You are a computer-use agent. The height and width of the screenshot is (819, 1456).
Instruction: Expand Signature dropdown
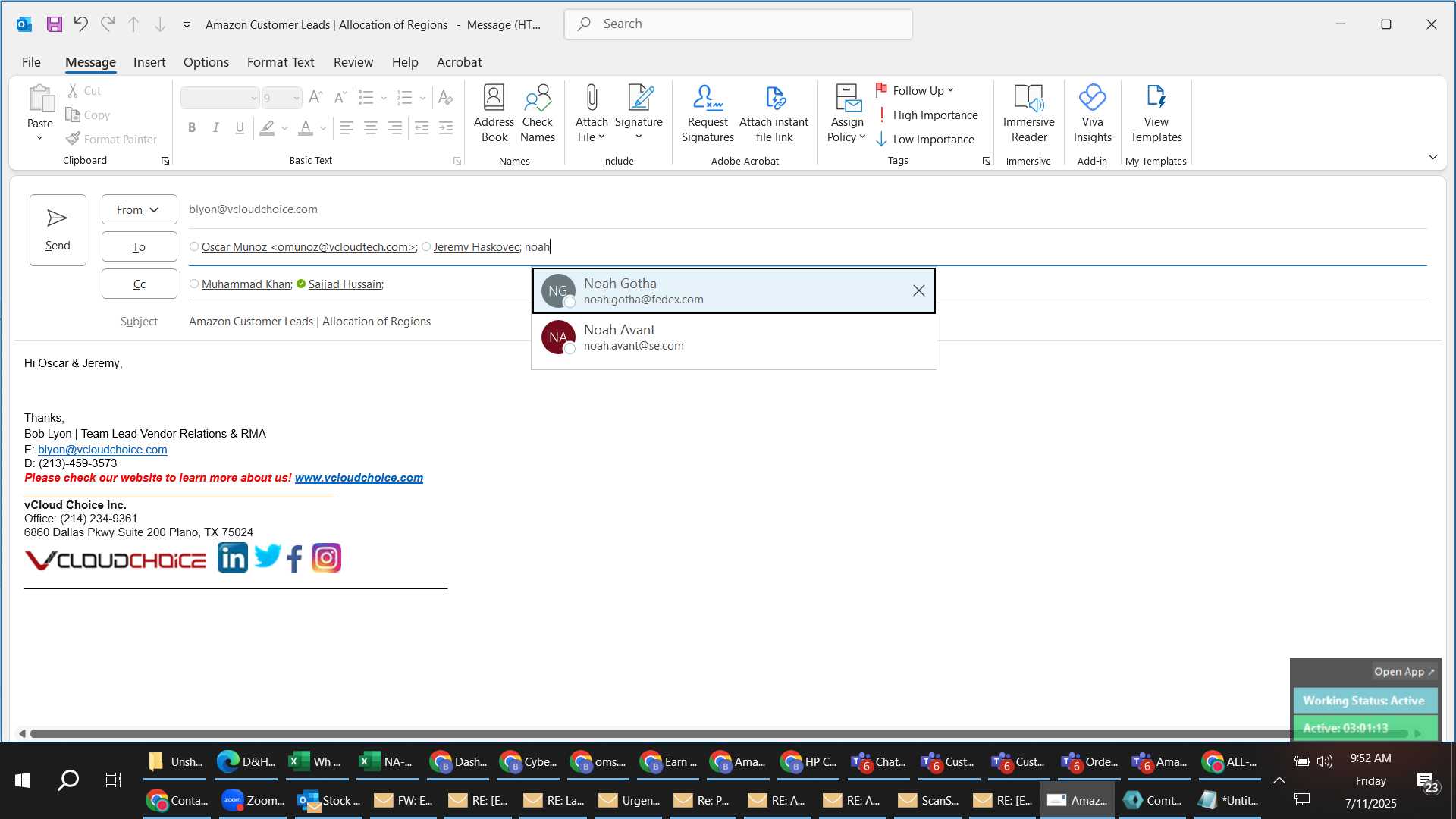[639, 137]
